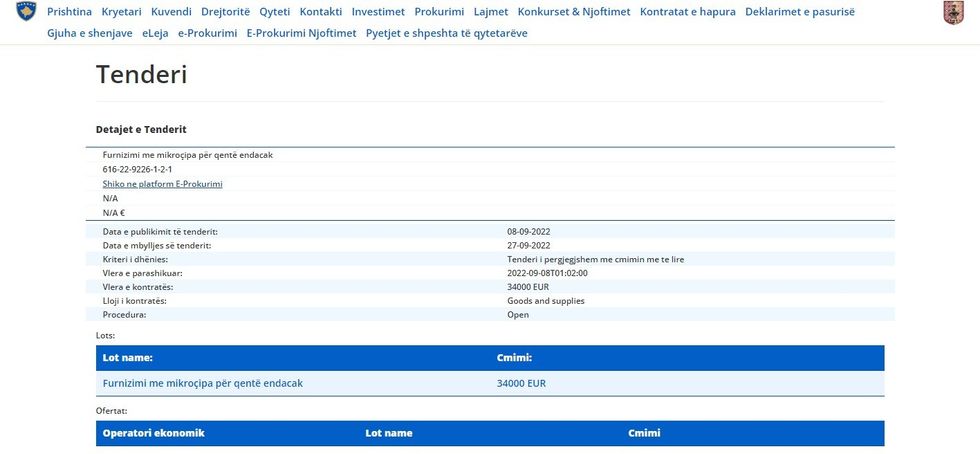Click the tender title above the tender number
980x454 pixels.
tap(188, 155)
